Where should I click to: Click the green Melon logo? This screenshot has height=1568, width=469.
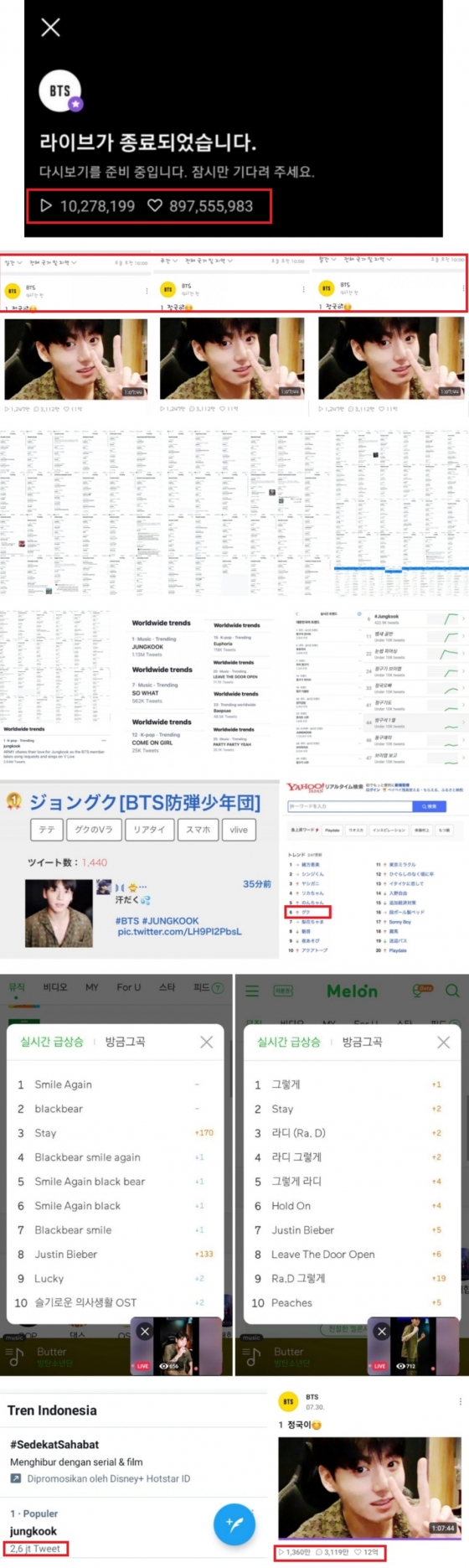click(x=352, y=991)
